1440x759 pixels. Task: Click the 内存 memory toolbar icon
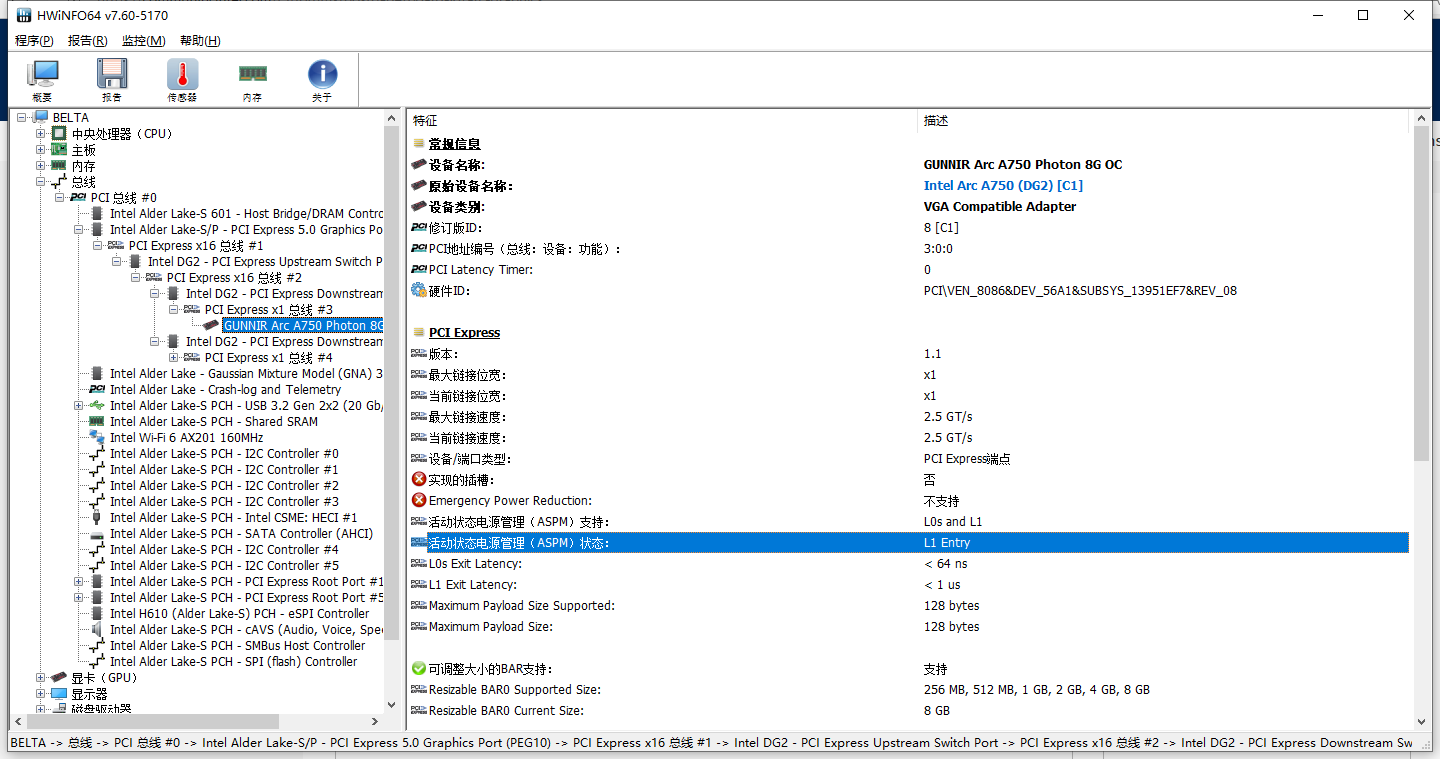point(252,80)
